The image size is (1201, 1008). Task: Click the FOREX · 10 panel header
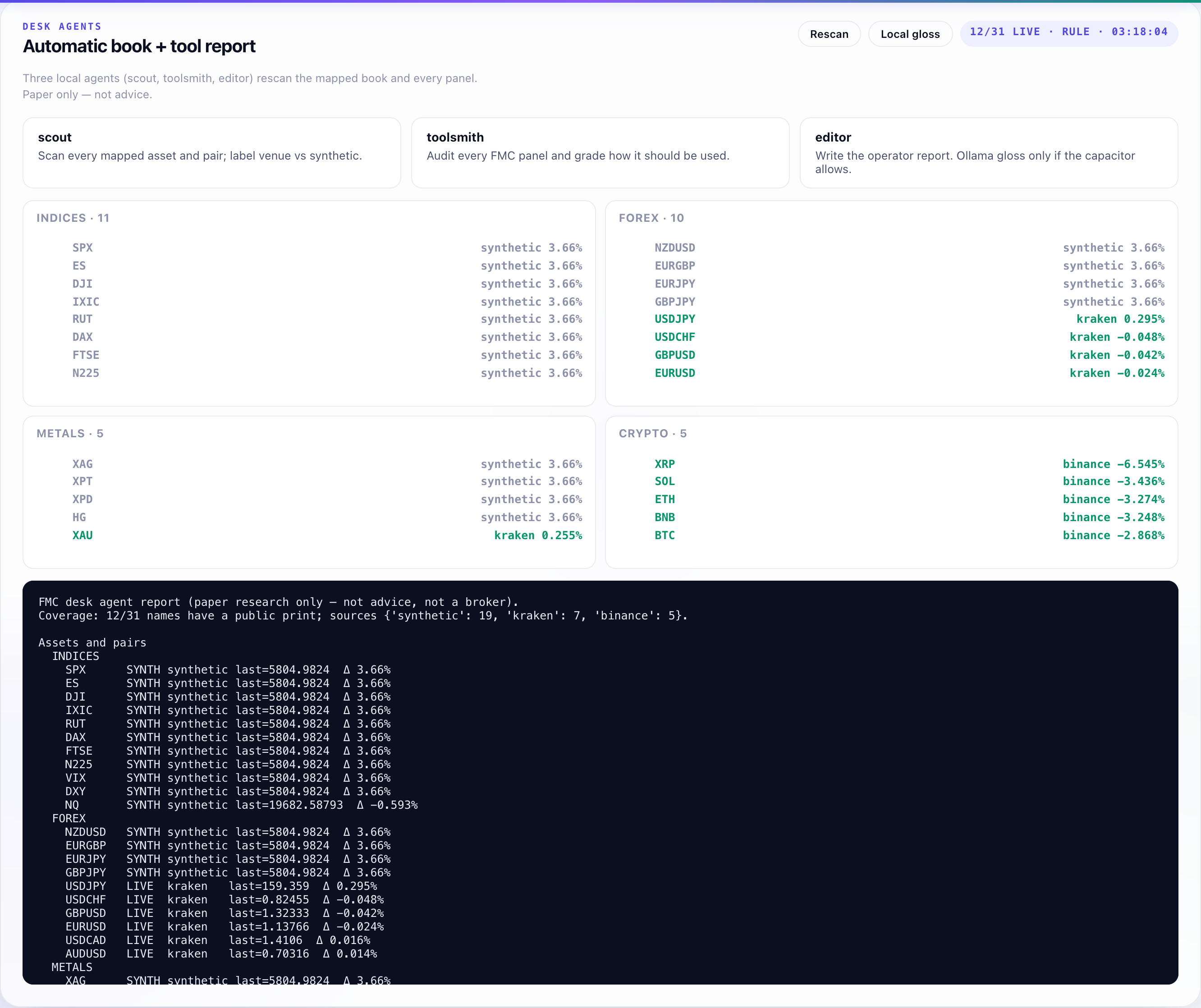651,218
